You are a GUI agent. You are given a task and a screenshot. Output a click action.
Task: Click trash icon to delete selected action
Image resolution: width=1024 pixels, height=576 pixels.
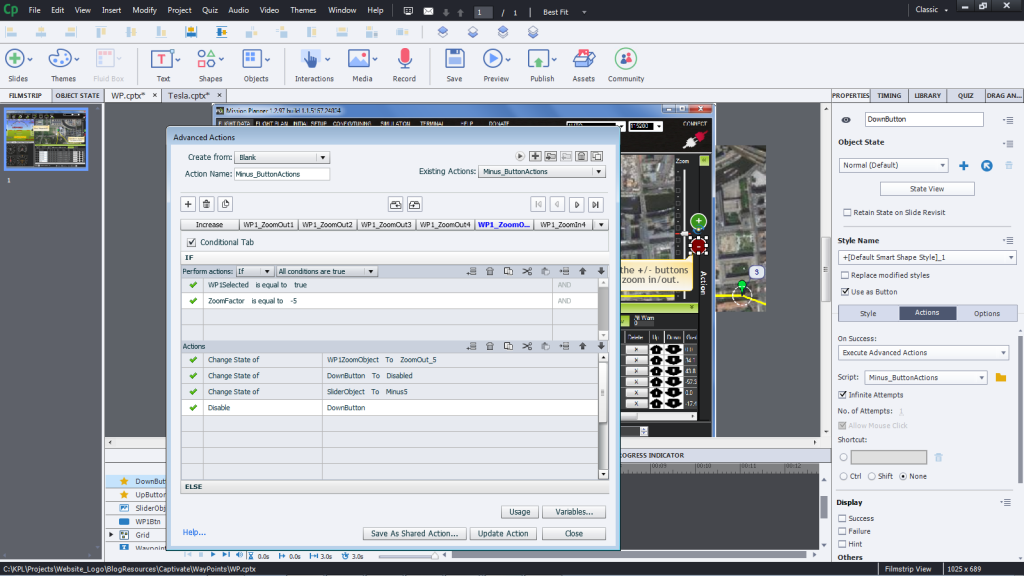pyautogui.click(x=206, y=204)
